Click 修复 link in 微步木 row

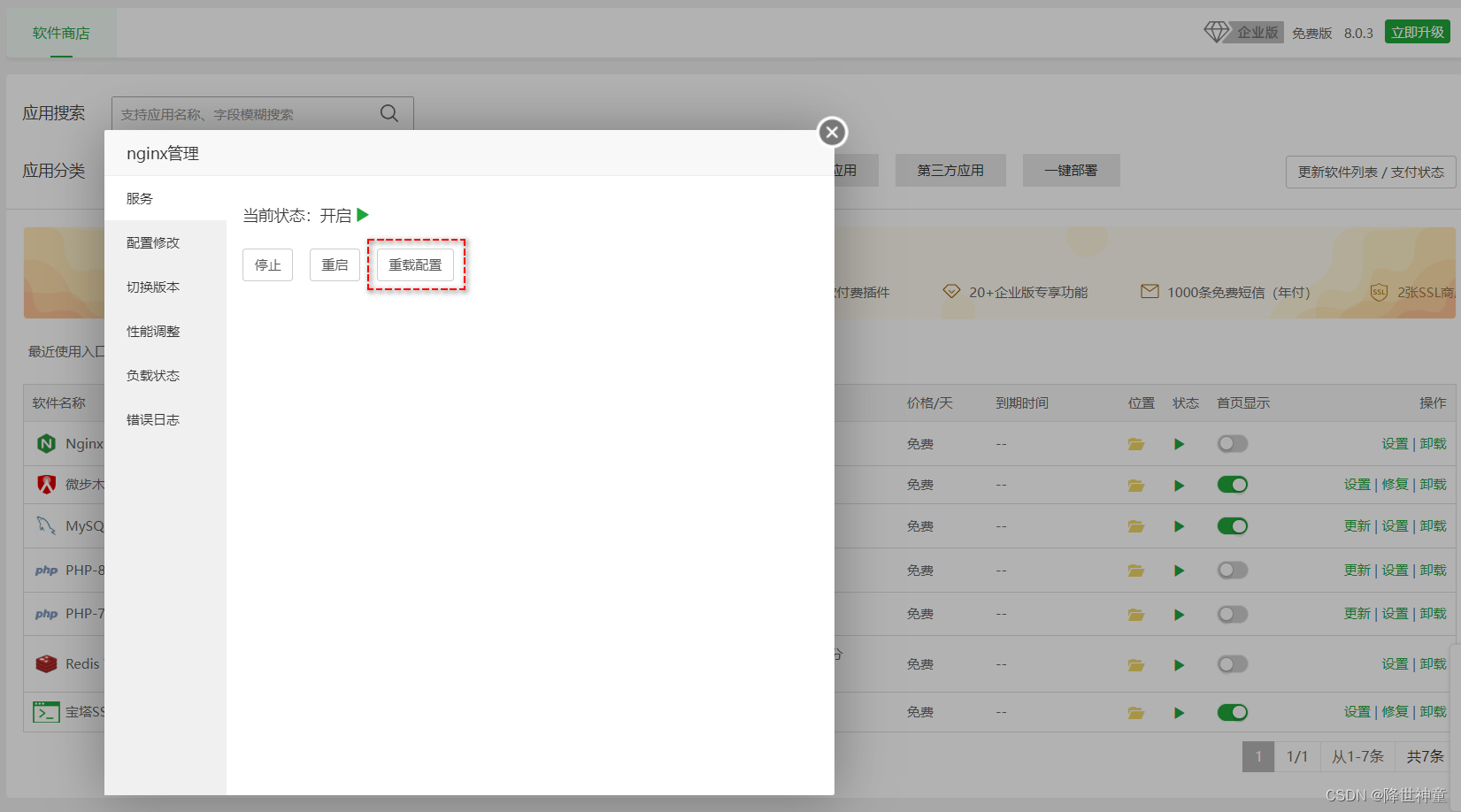click(x=1395, y=484)
